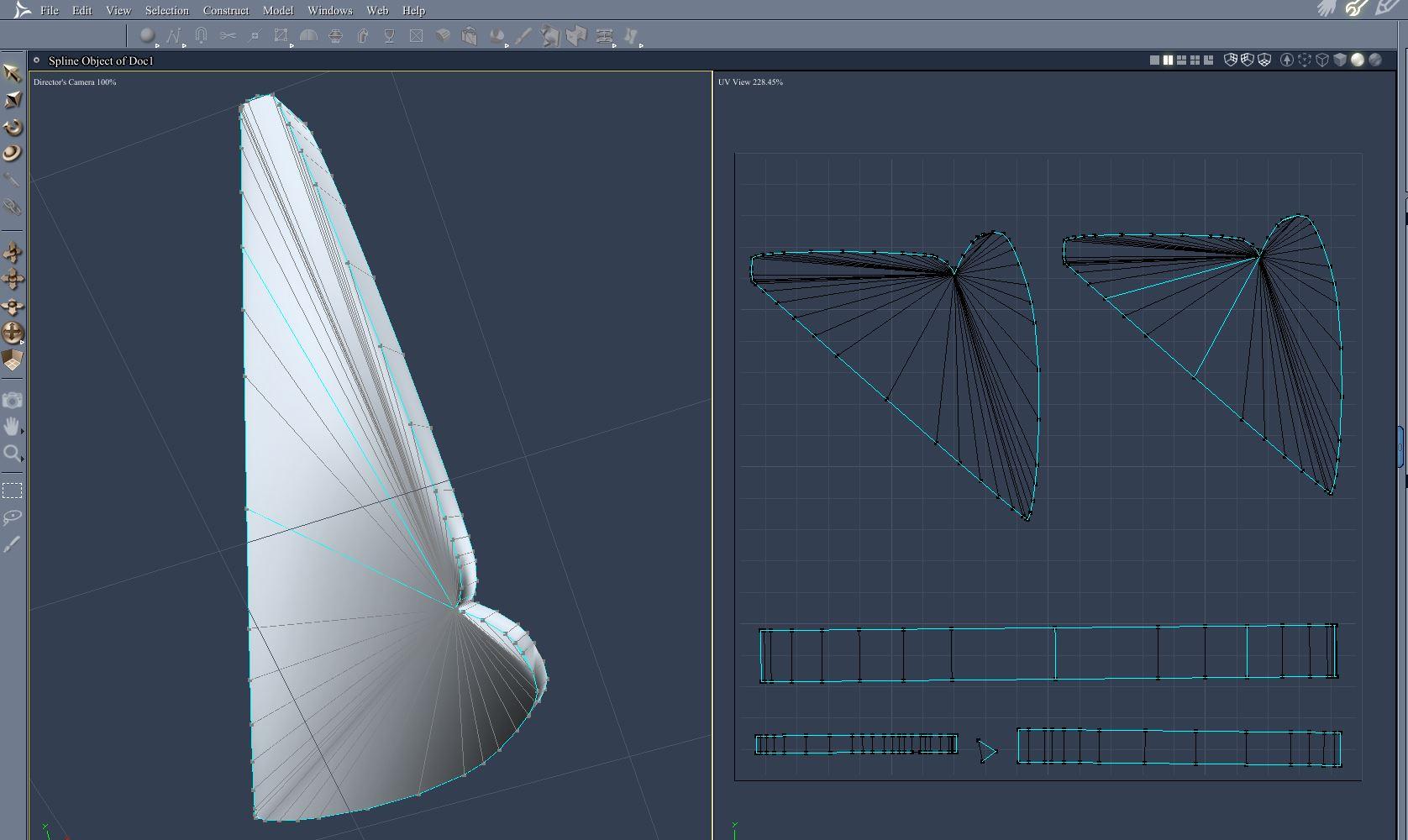Switch to four-view grid layout

[x=1195, y=60]
